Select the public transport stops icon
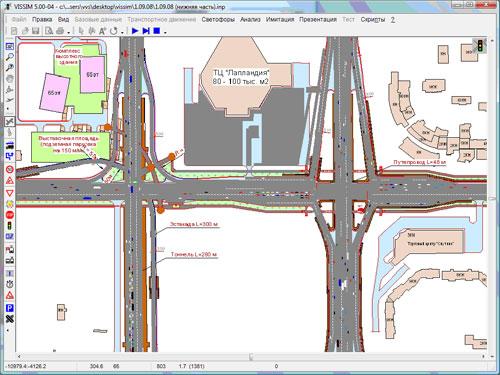500x375 pixels. click(10, 249)
